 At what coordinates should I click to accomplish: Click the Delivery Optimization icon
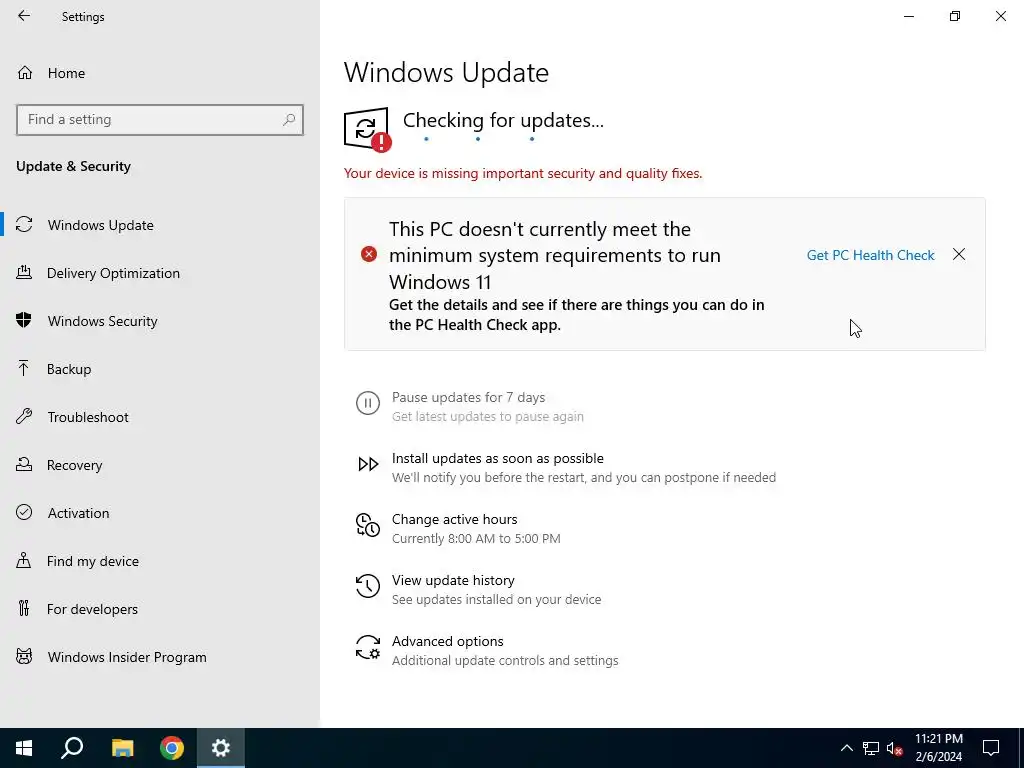[x=24, y=272]
